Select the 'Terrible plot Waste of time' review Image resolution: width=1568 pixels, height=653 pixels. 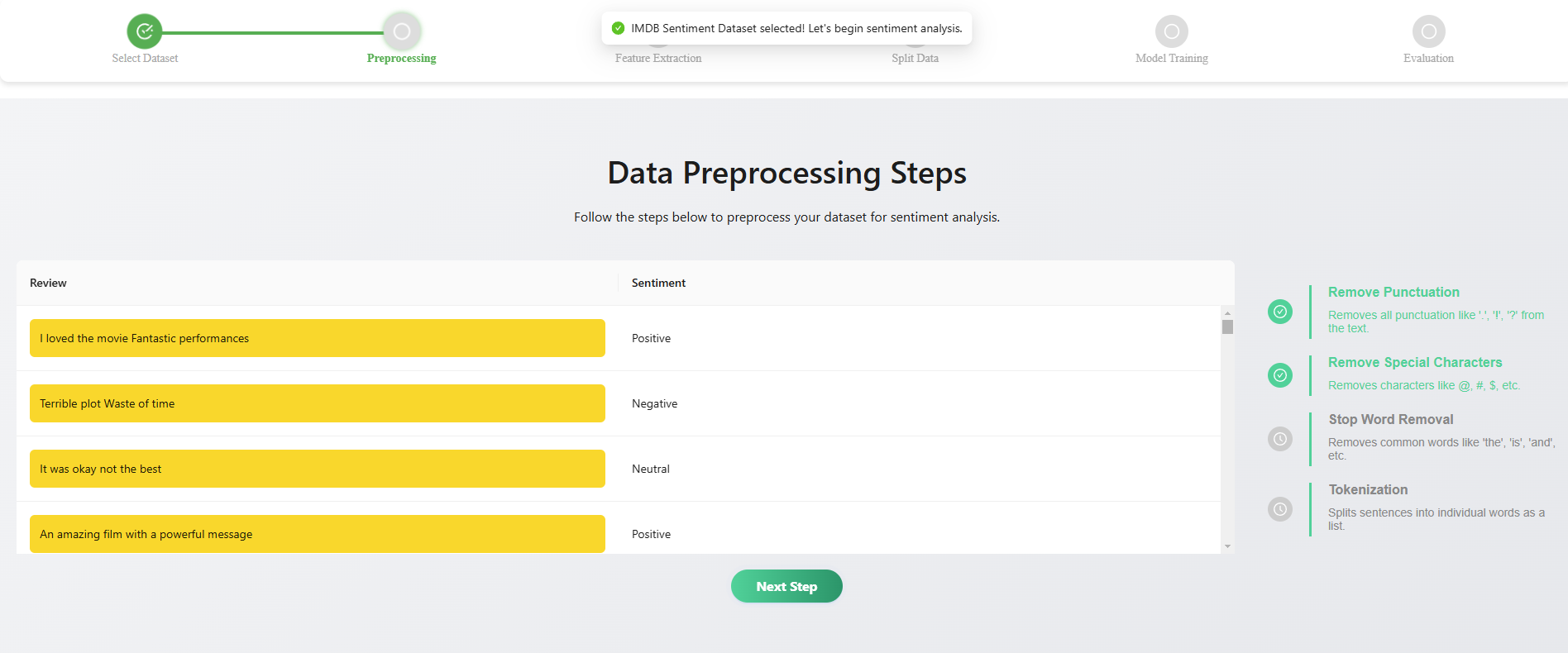point(318,403)
